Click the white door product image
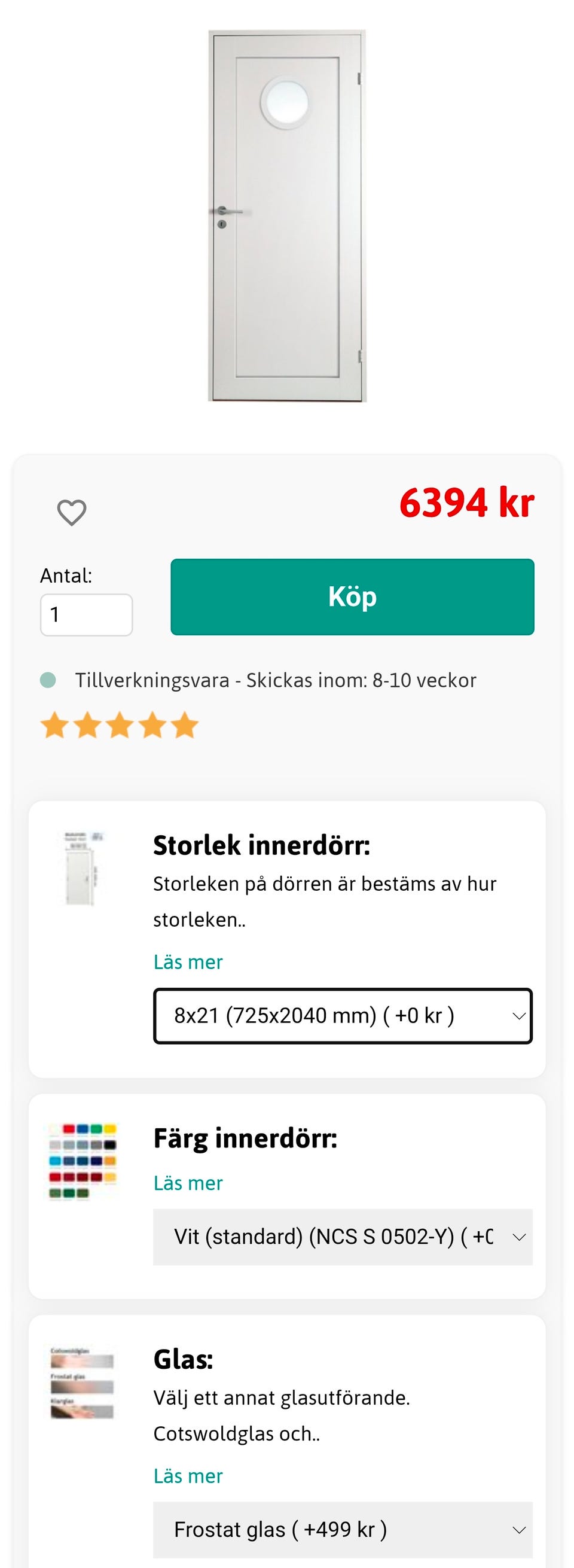Image resolution: width=574 pixels, height=1568 pixels. (287, 216)
